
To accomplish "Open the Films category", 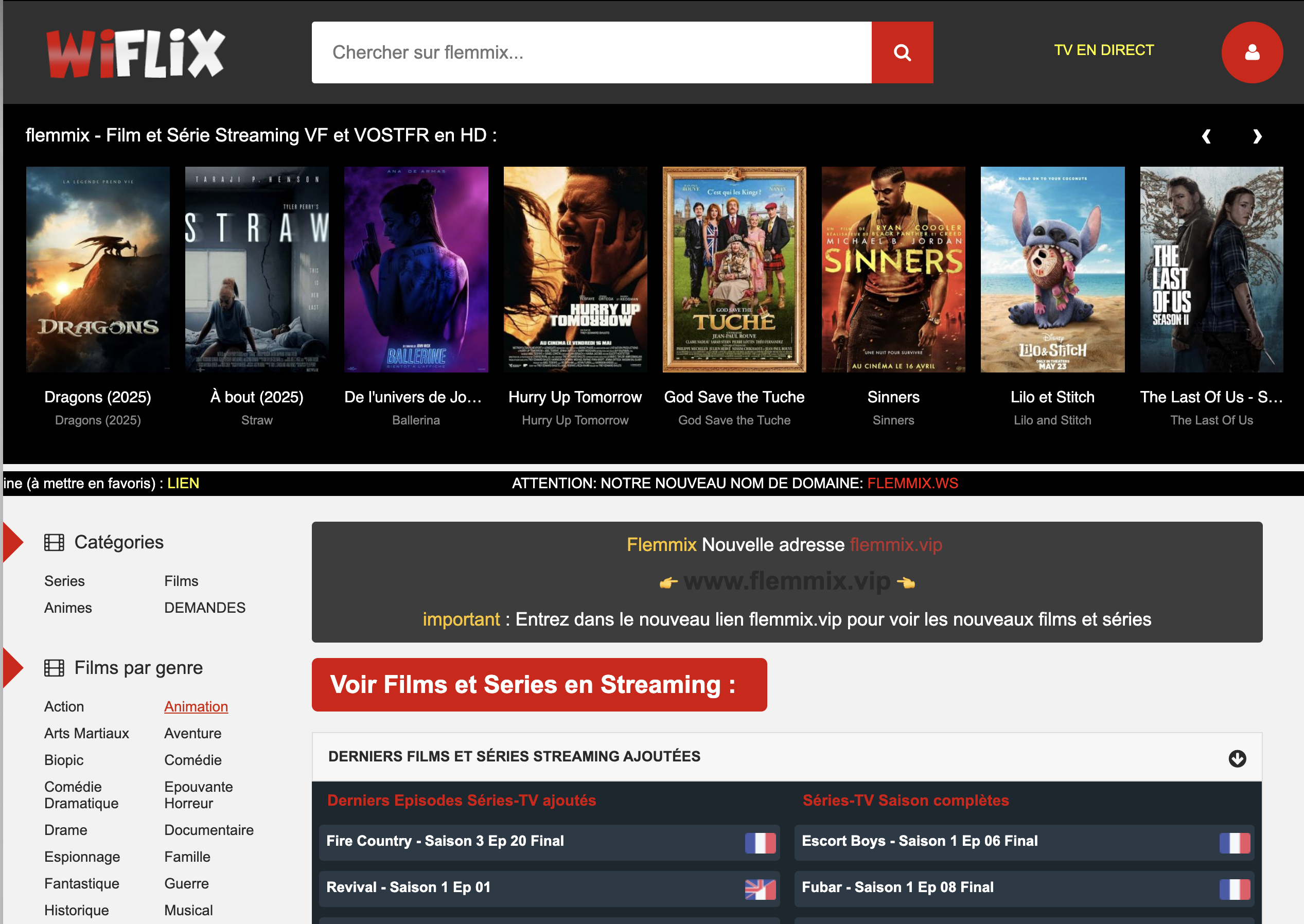I will [x=181, y=581].
